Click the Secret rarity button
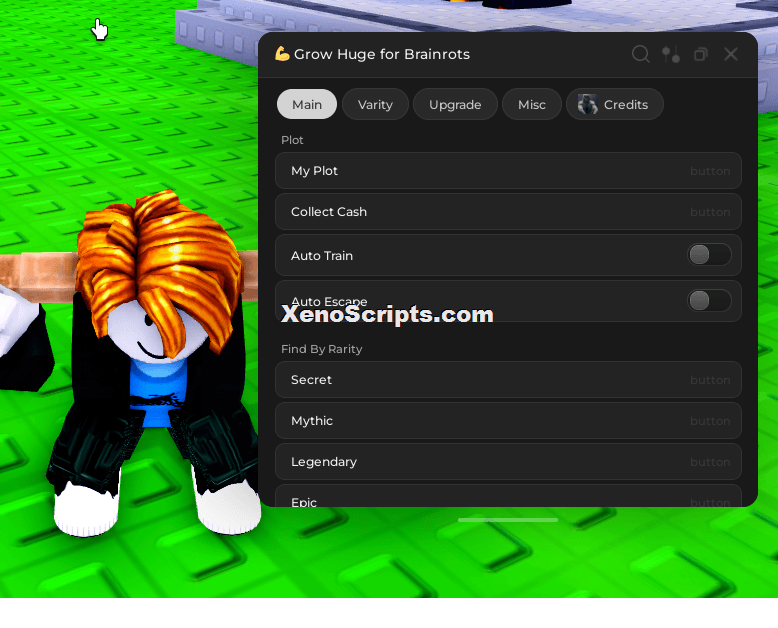Viewport: 778px width, 628px height. point(508,379)
